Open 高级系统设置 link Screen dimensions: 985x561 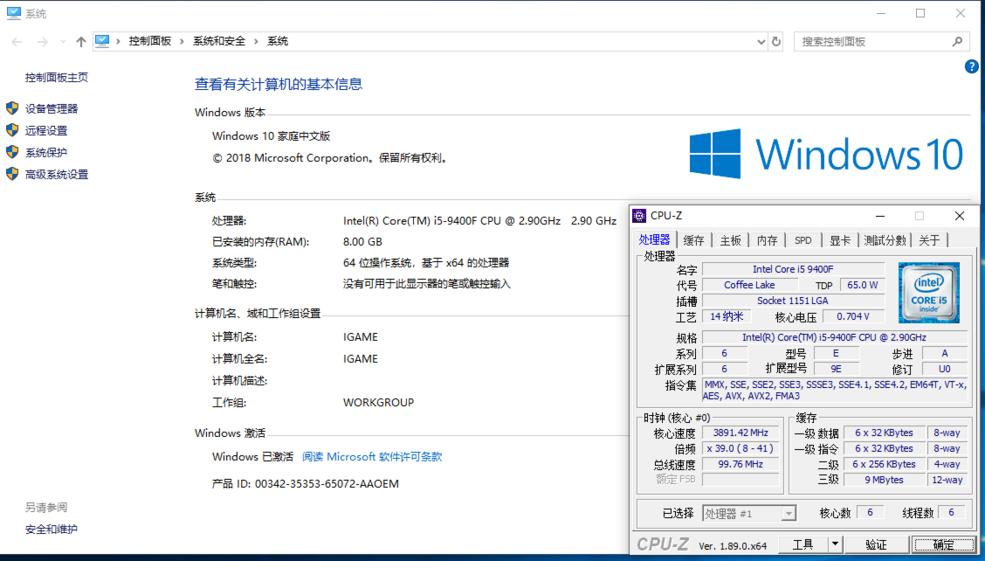pos(57,175)
